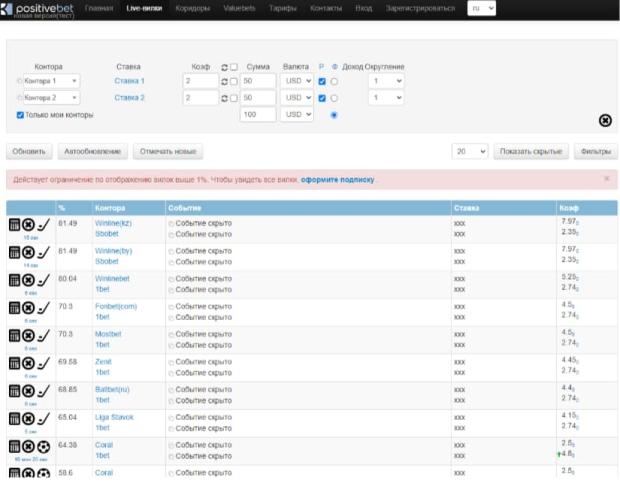Screen dimensions: 620x483
Task: Open calculator in the Baltbet(ru) row
Action: tap(14, 391)
